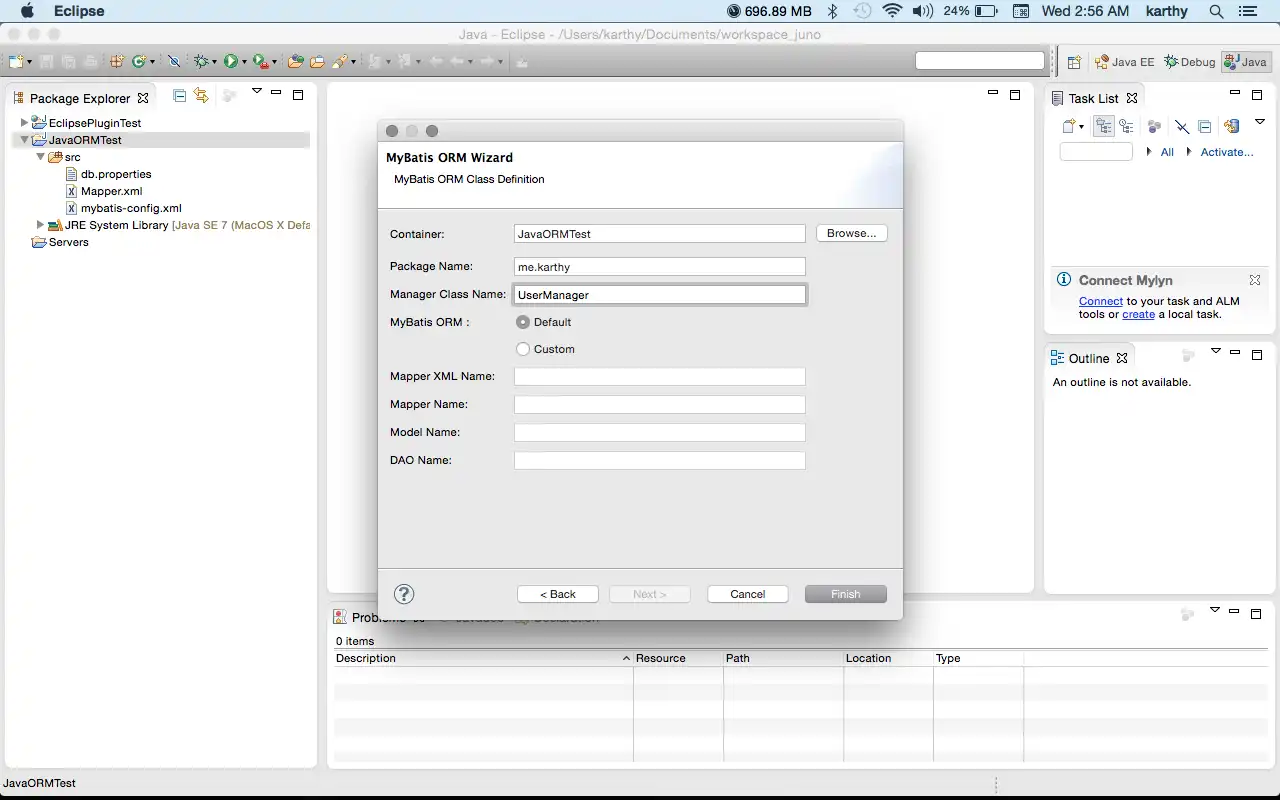Image resolution: width=1280 pixels, height=800 pixels.
Task: Open the dropdown arrow beside the Run button
Action: tap(244, 62)
